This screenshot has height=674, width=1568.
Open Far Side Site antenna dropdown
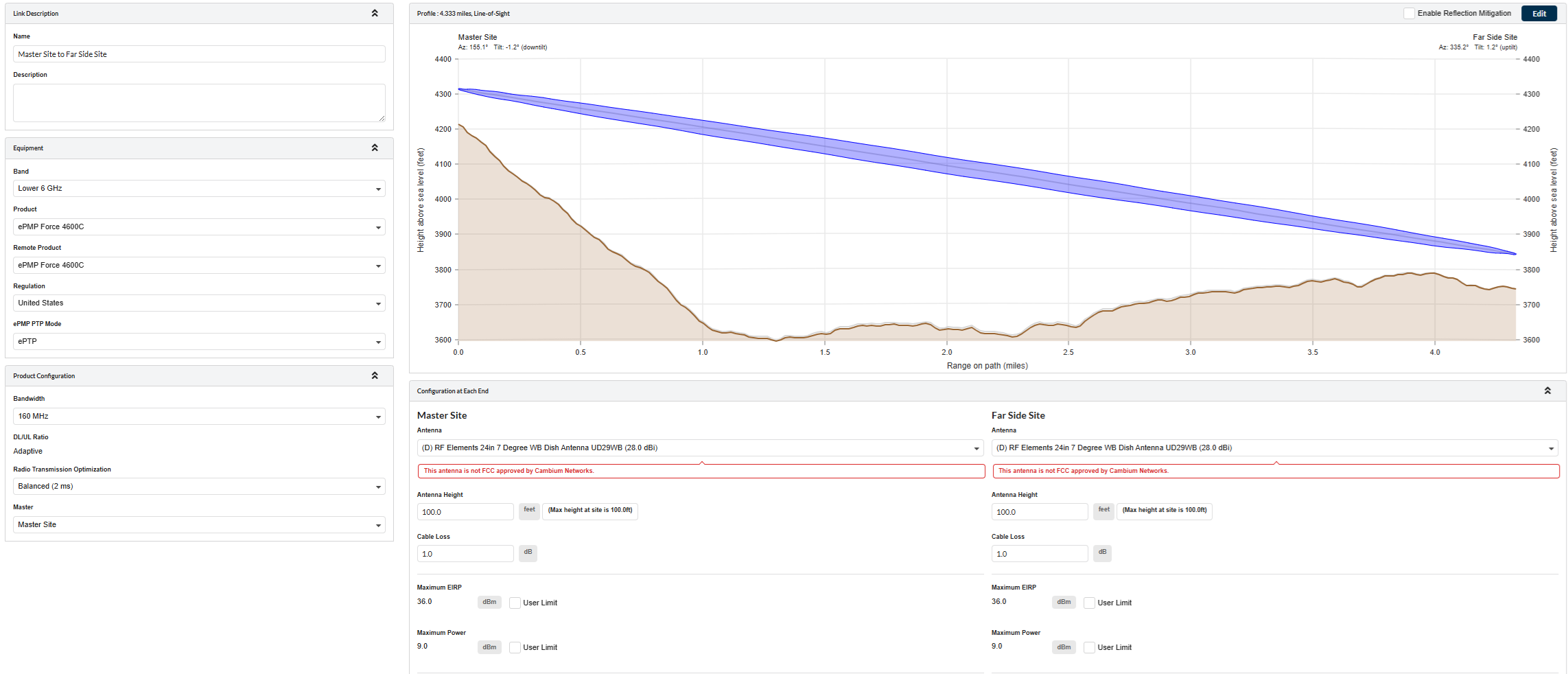pyautogui.click(x=1274, y=448)
